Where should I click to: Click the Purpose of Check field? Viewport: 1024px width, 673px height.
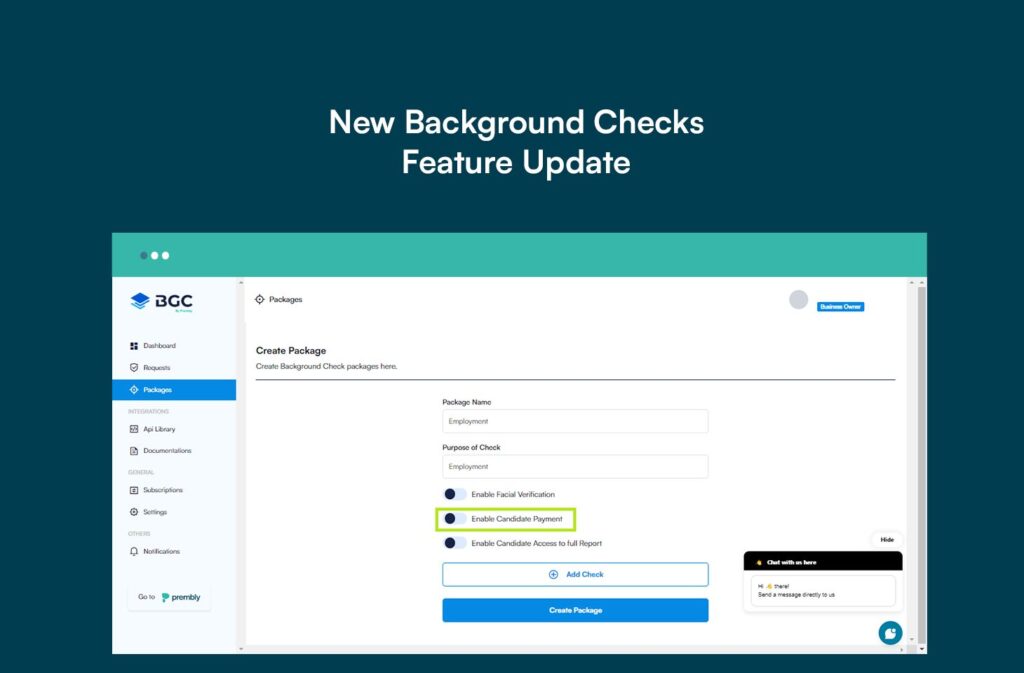(575, 466)
